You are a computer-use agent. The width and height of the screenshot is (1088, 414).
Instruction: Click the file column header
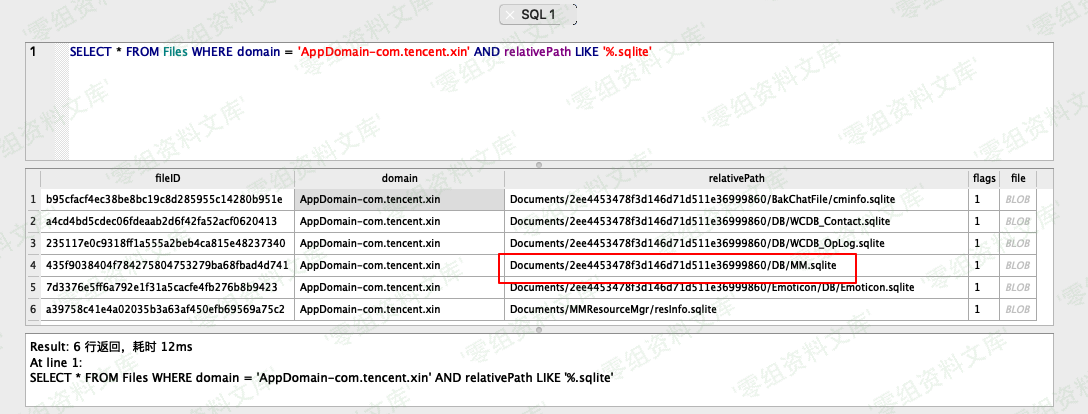coord(1018,177)
